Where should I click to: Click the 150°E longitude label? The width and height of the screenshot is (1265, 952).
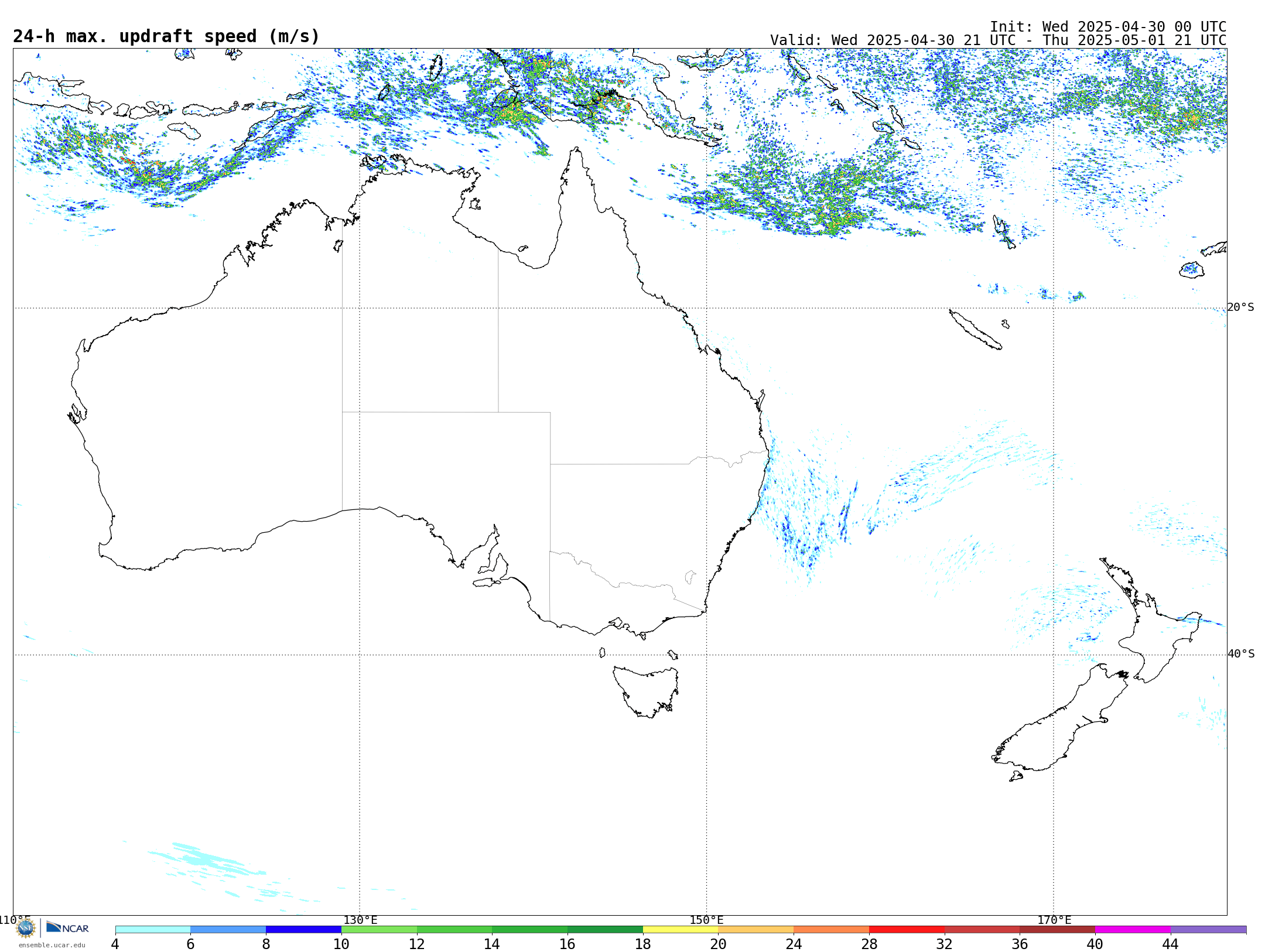706,920
